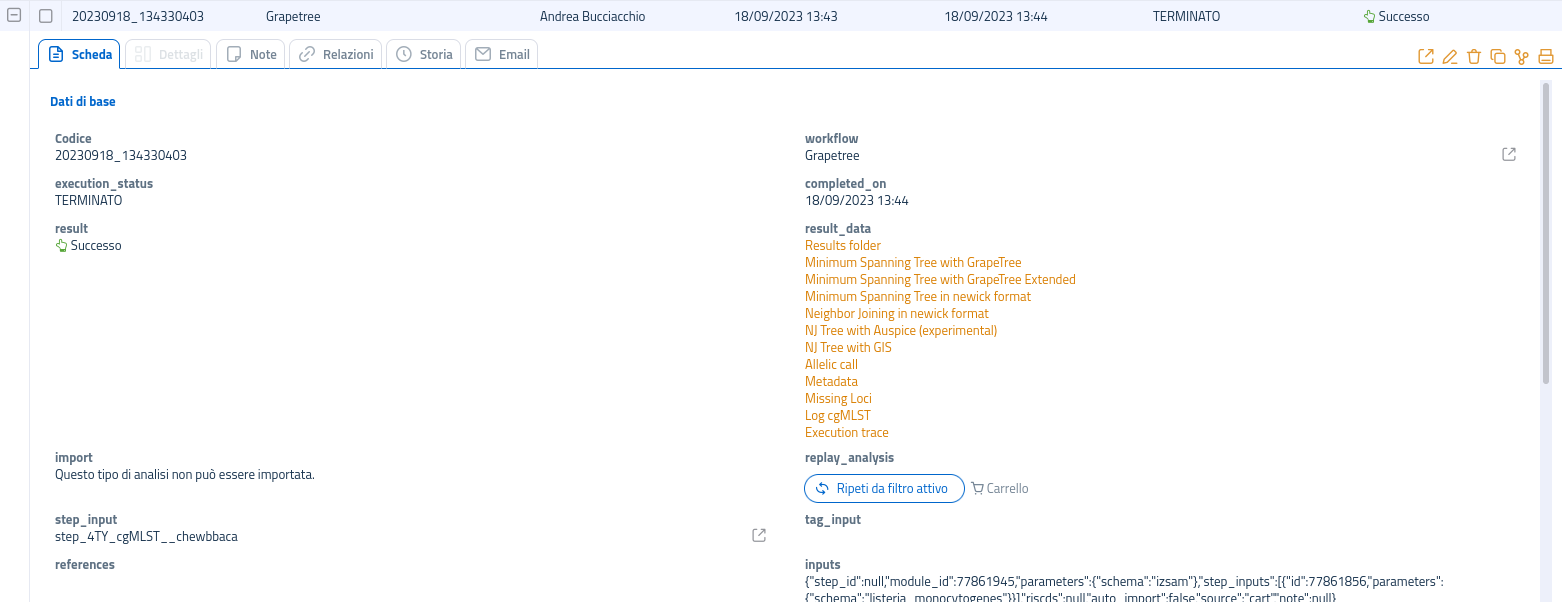Open the Results folder link
The width and height of the screenshot is (1562, 602).
[x=842, y=246]
